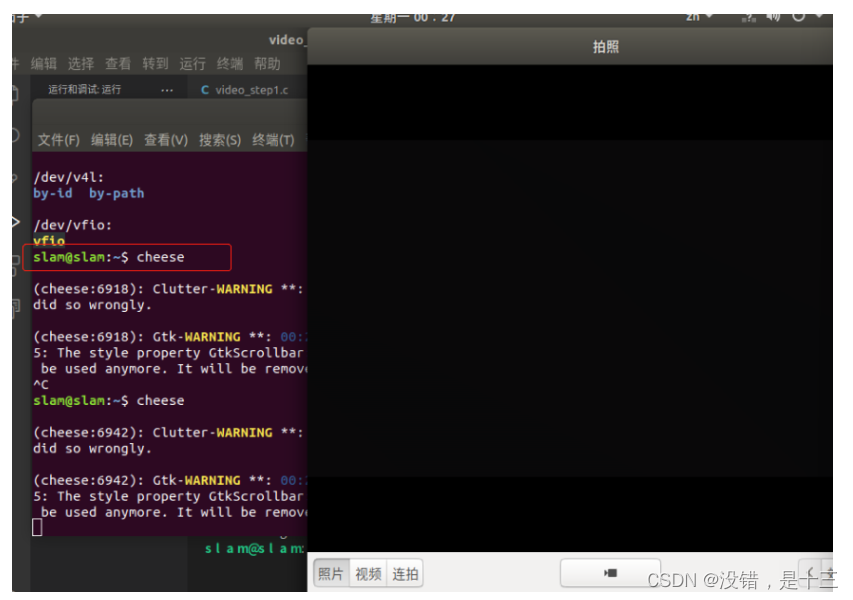Open VS Code 编辑 menu
Viewport: 853px width, 600px height.
point(44,64)
